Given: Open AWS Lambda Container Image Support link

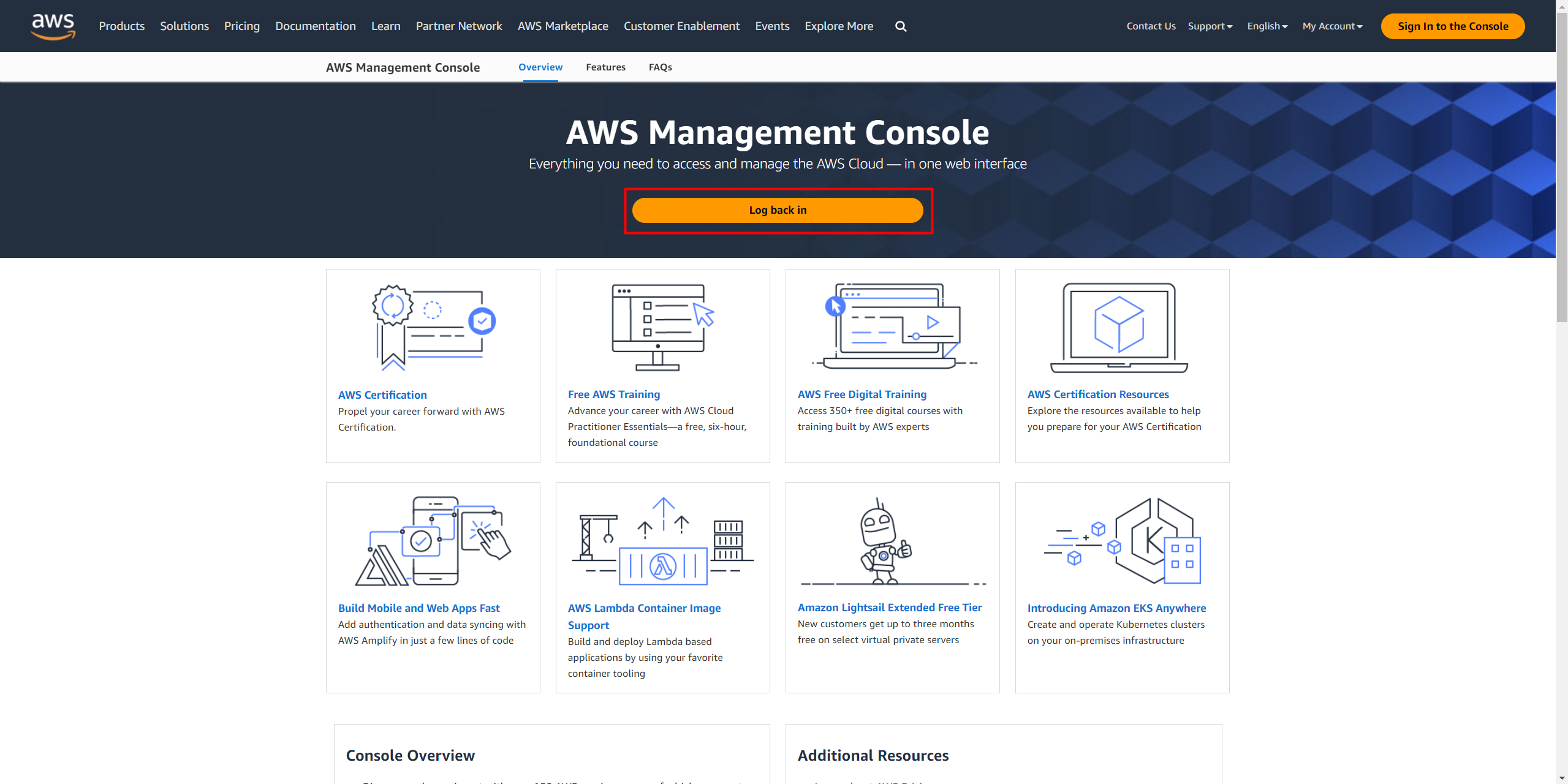Looking at the screenshot, I should point(644,617).
